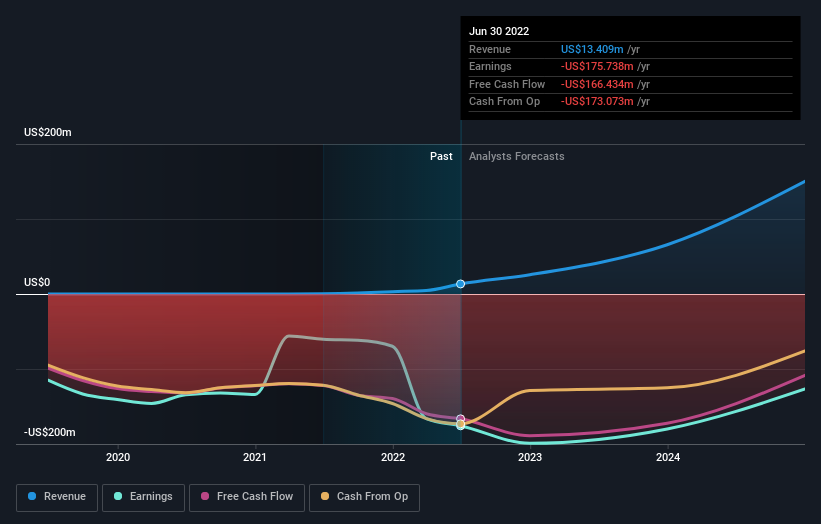821x524 pixels.
Task: Click the 2024 x-axis label
Action: click(668, 458)
